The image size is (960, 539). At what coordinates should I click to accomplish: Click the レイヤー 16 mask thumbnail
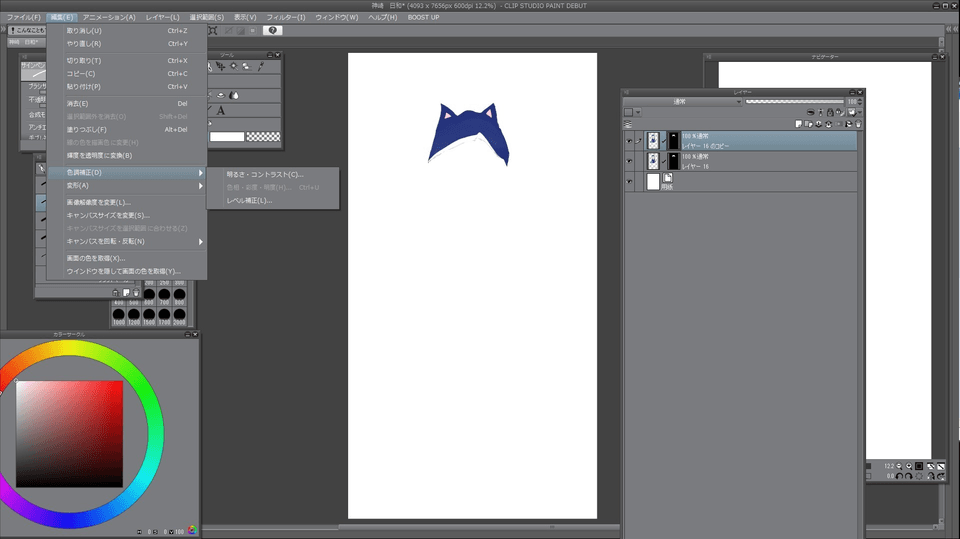[x=673, y=161]
